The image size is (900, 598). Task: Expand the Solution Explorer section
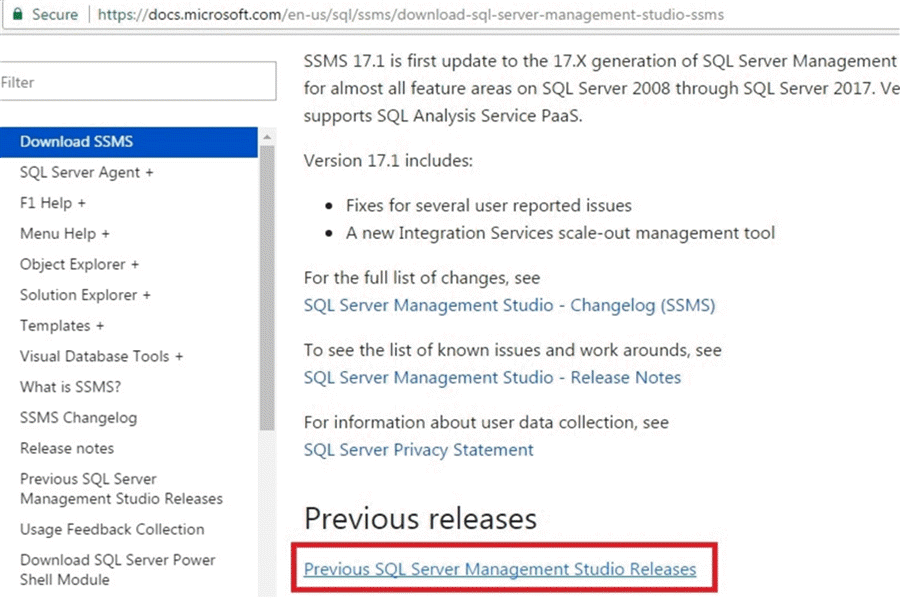[85, 295]
